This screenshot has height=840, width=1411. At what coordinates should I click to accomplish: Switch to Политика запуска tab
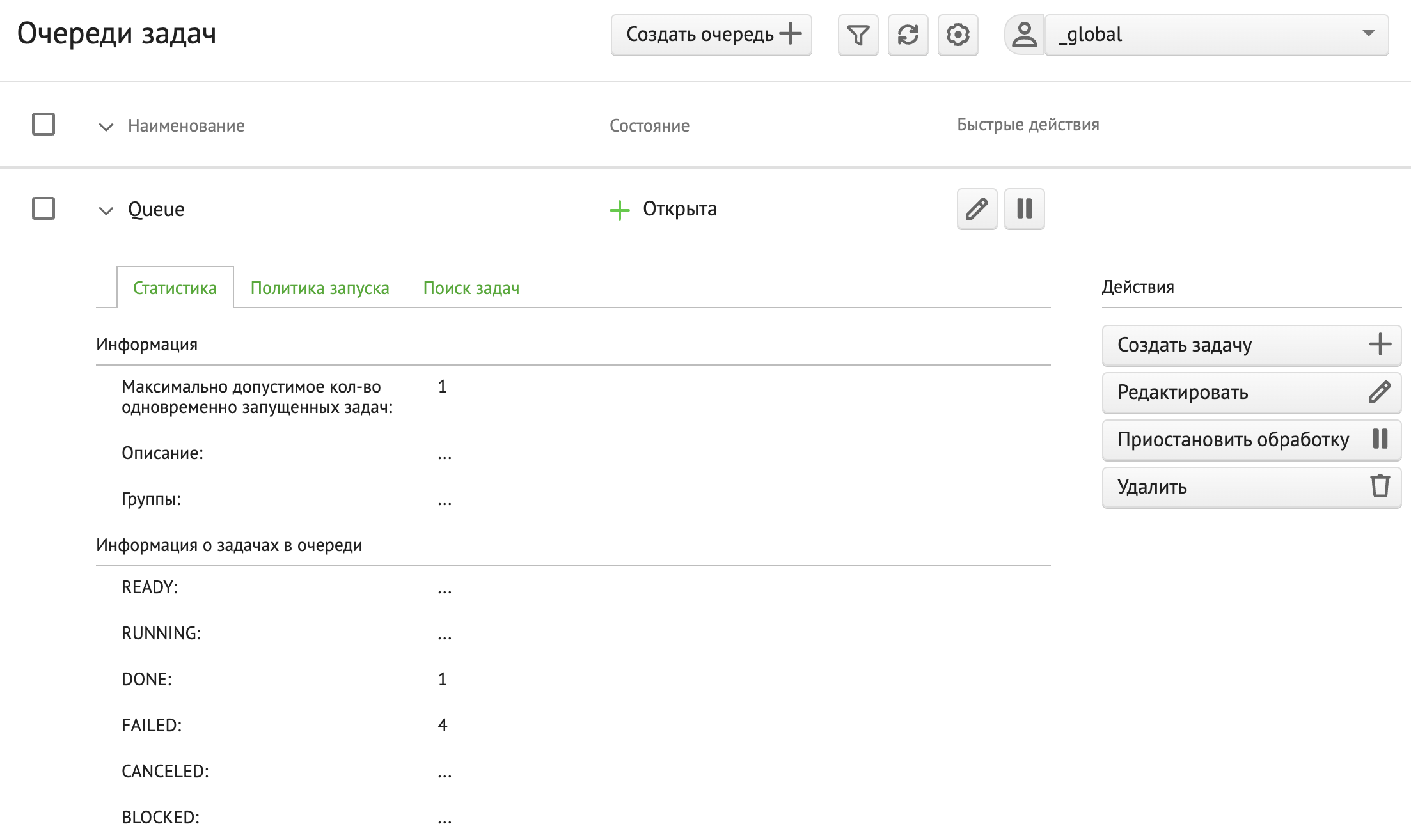[320, 288]
